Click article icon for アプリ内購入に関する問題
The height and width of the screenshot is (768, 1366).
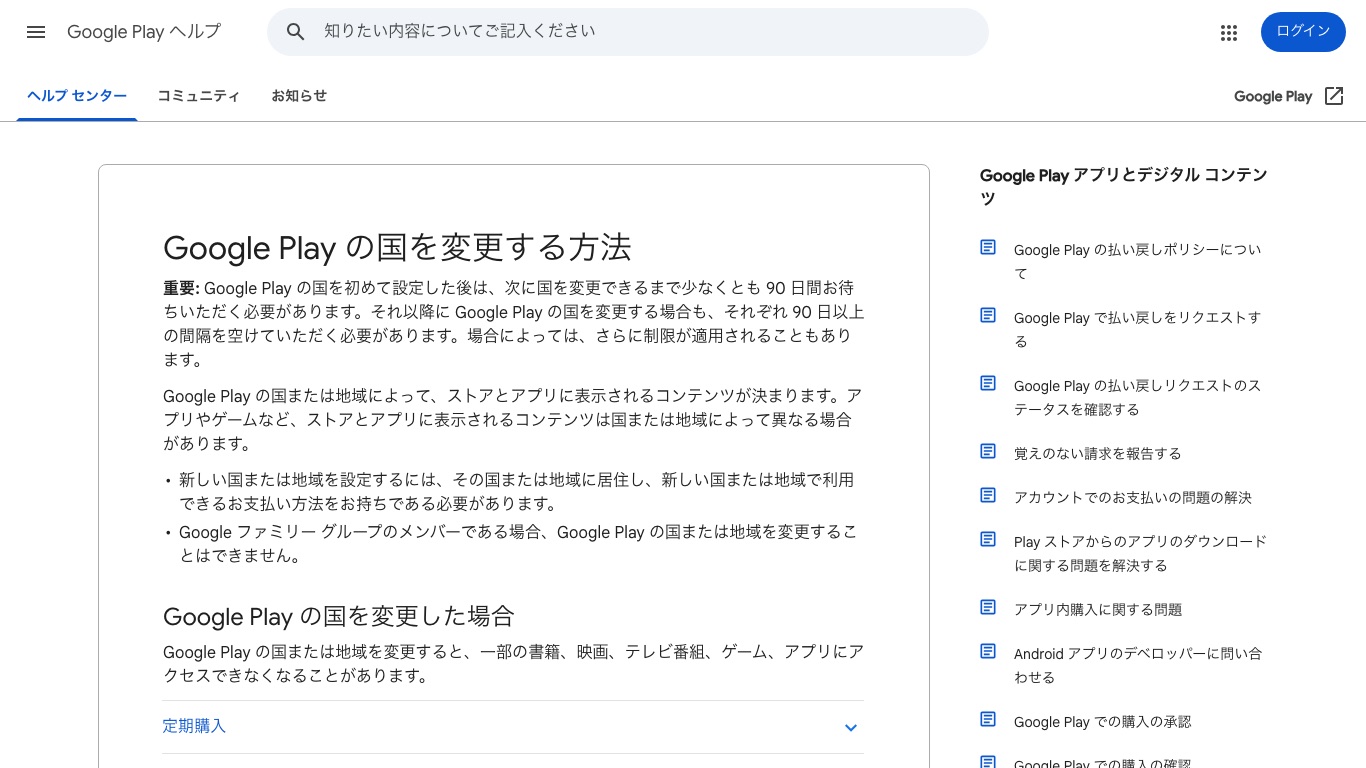pos(988,607)
